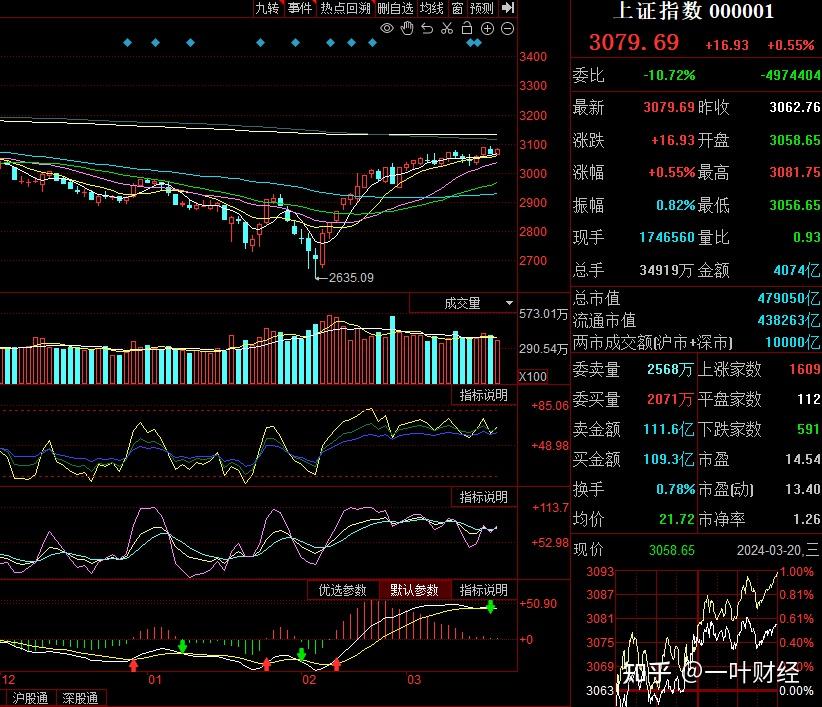Viewport: 822px width, 707px height.
Task: Click the skip-forward arrow icon after 预测
Action: [507, 7]
